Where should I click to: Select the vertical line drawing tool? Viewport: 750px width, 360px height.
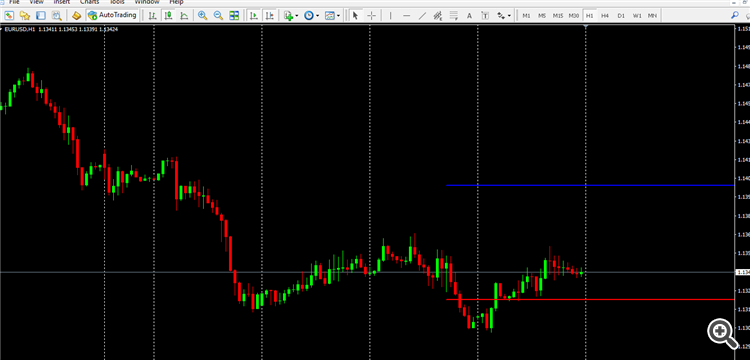point(391,16)
